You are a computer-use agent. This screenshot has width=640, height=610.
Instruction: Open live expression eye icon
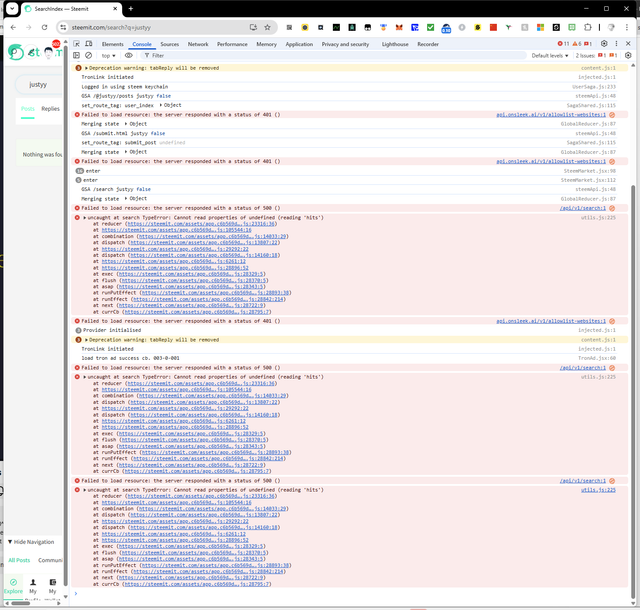point(128,56)
